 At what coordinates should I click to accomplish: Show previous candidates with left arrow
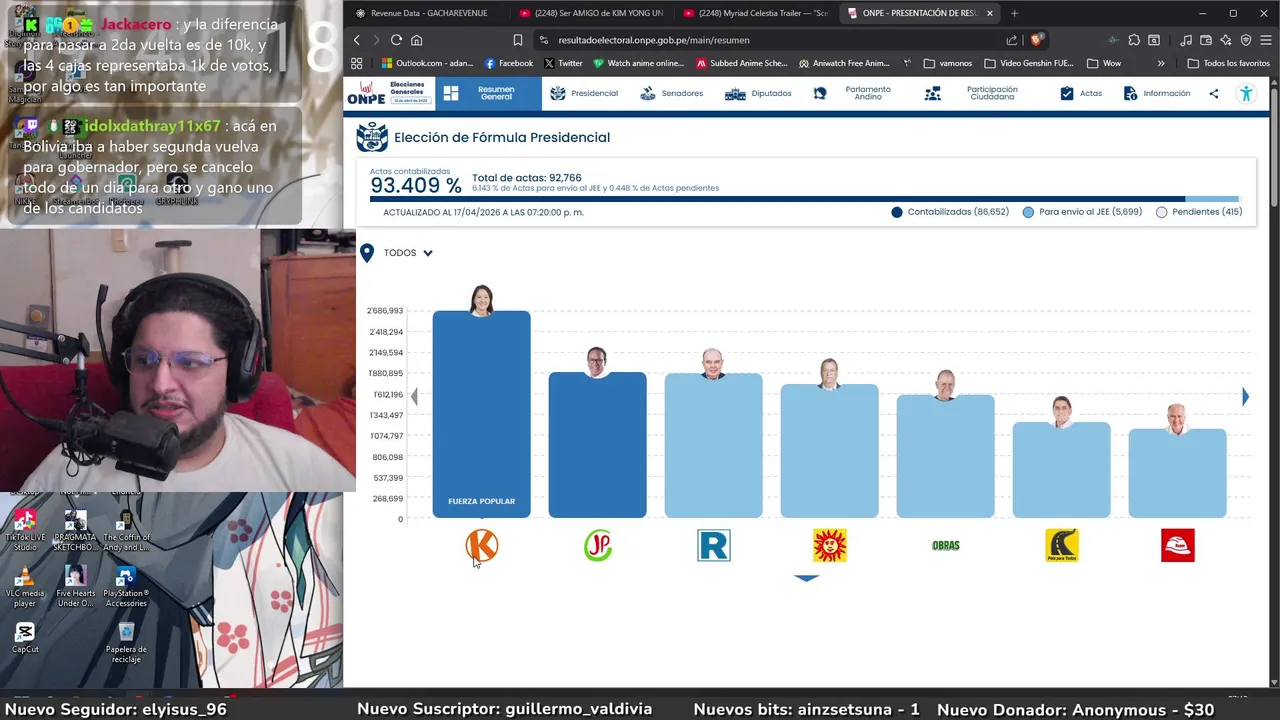point(414,397)
